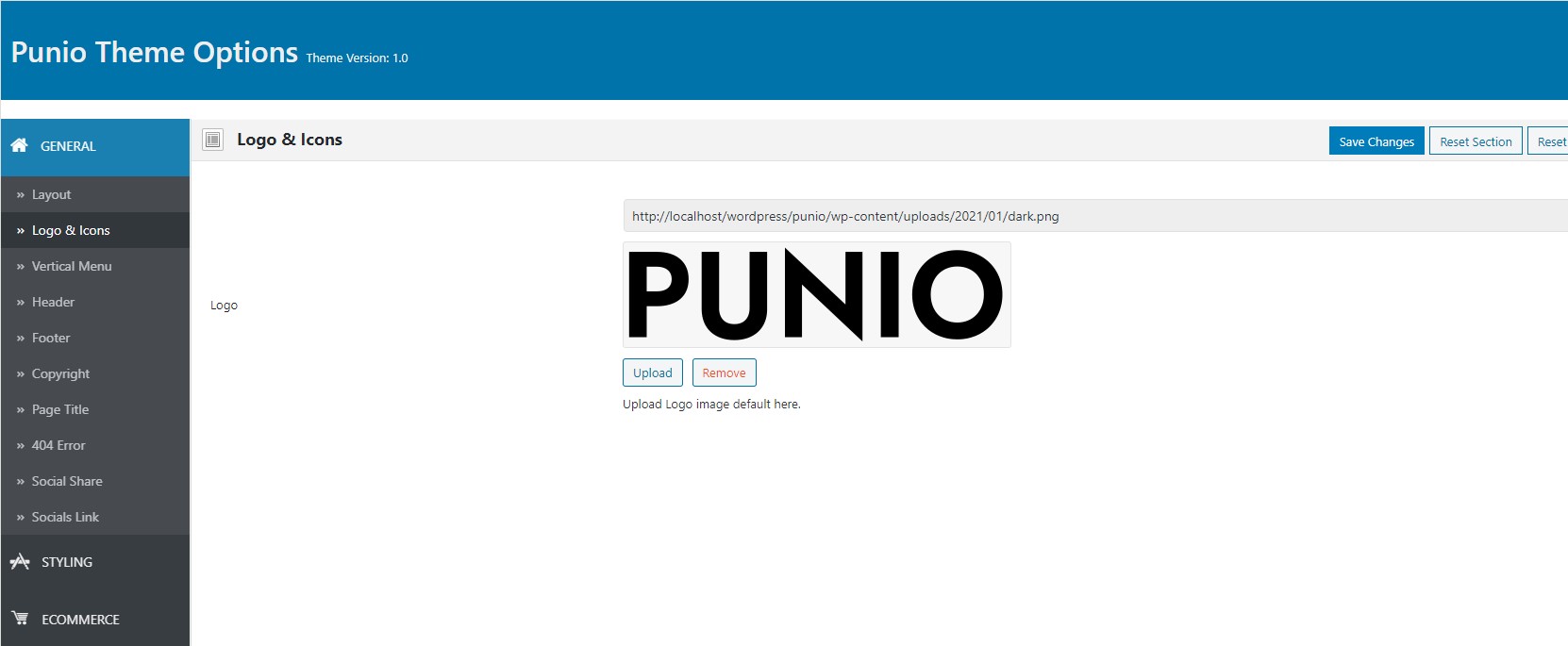Remove the current logo image
This screenshot has height=646, width=1568.
[x=724, y=373]
